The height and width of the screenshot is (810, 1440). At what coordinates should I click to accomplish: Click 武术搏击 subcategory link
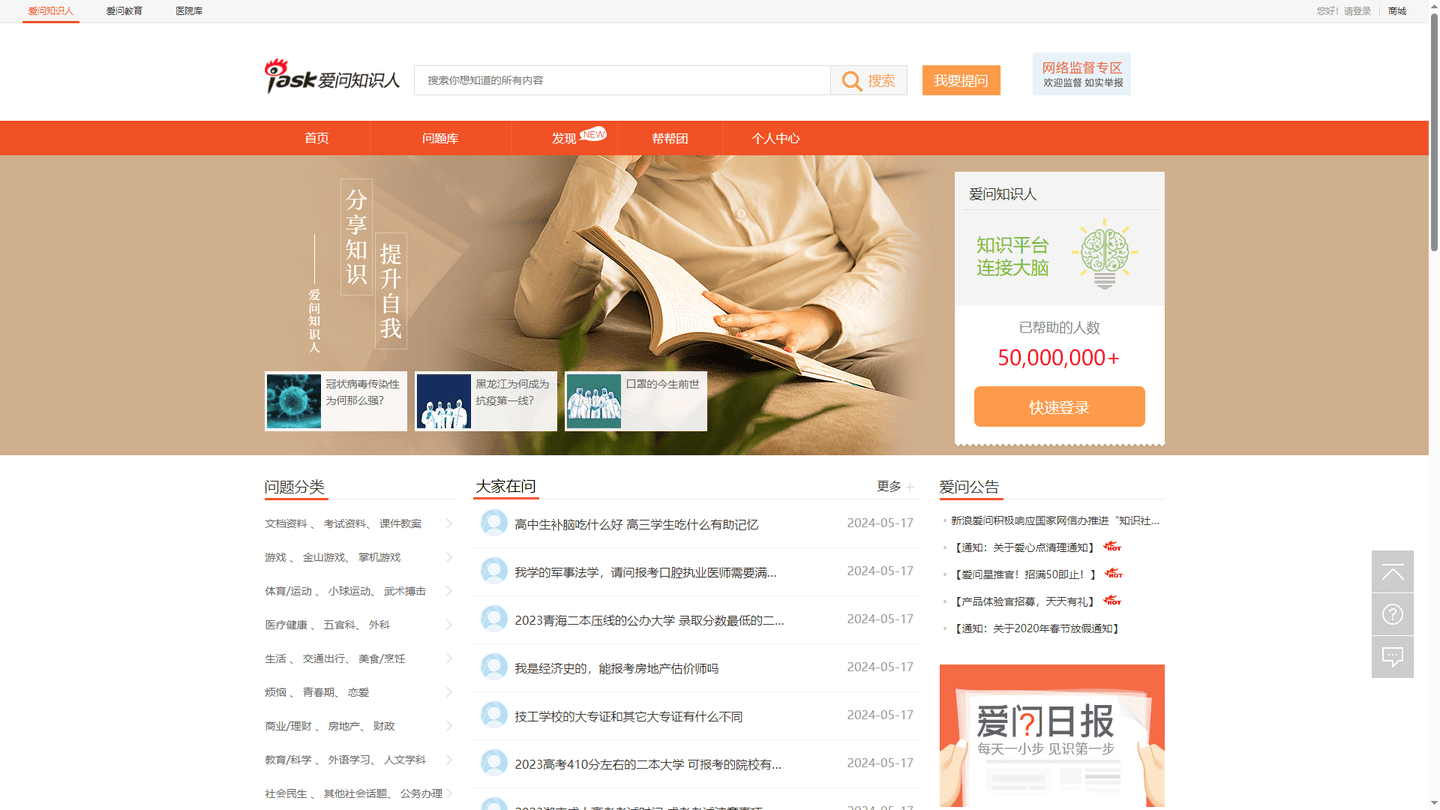pyautogui.click(x=404, y=592)
